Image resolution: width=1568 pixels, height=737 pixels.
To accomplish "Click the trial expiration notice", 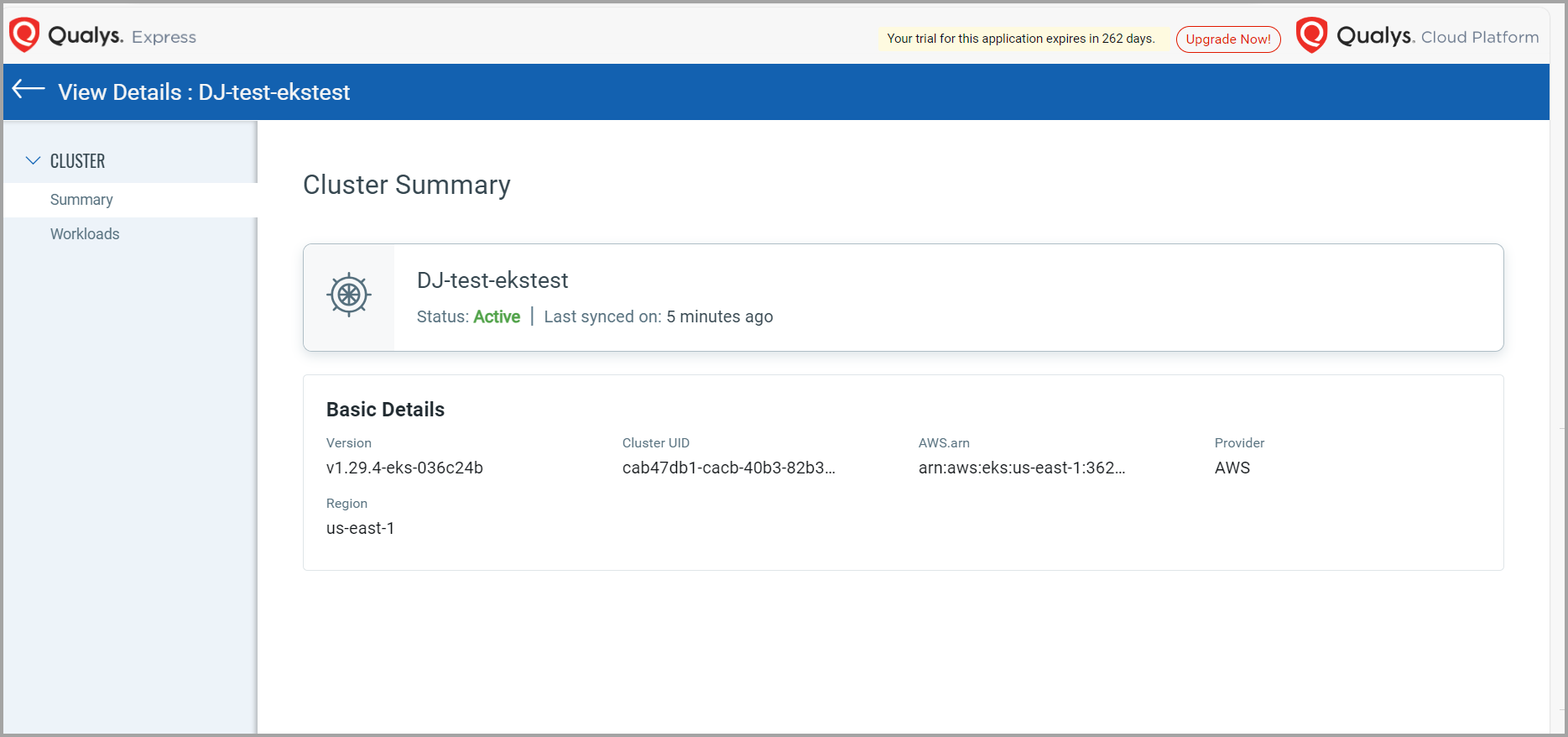I will click(x=1020, y=39).
